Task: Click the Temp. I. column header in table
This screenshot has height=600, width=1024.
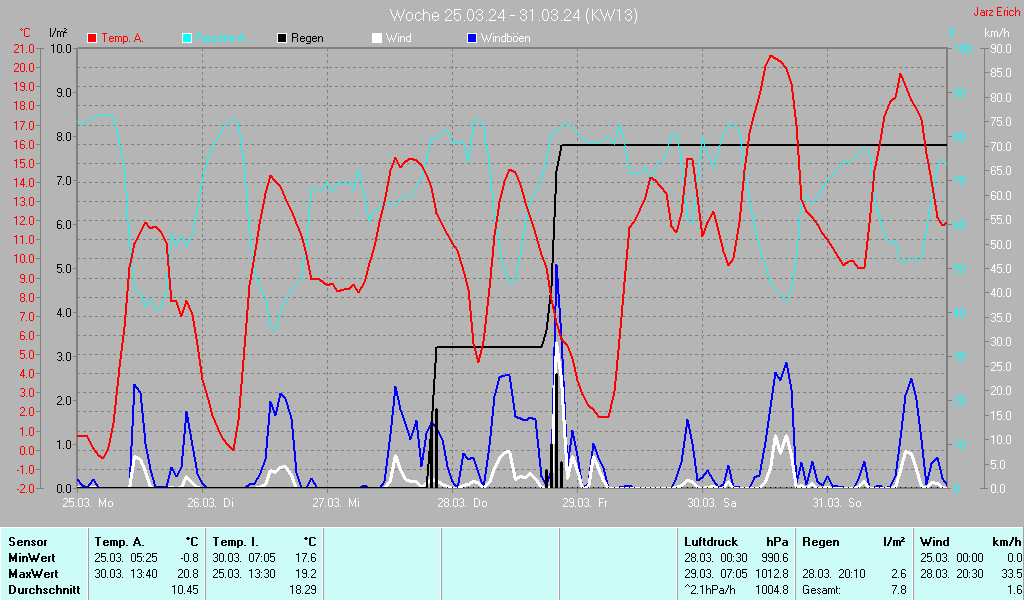Action: click(x=236, y=541)
